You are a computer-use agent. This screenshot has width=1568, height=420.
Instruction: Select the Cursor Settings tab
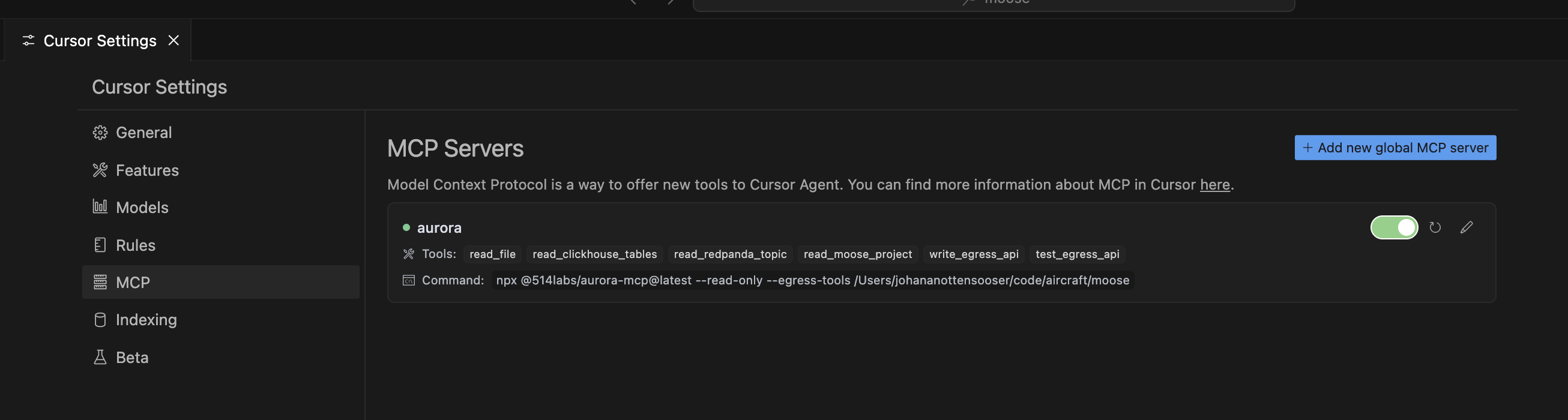pos(97,40)
